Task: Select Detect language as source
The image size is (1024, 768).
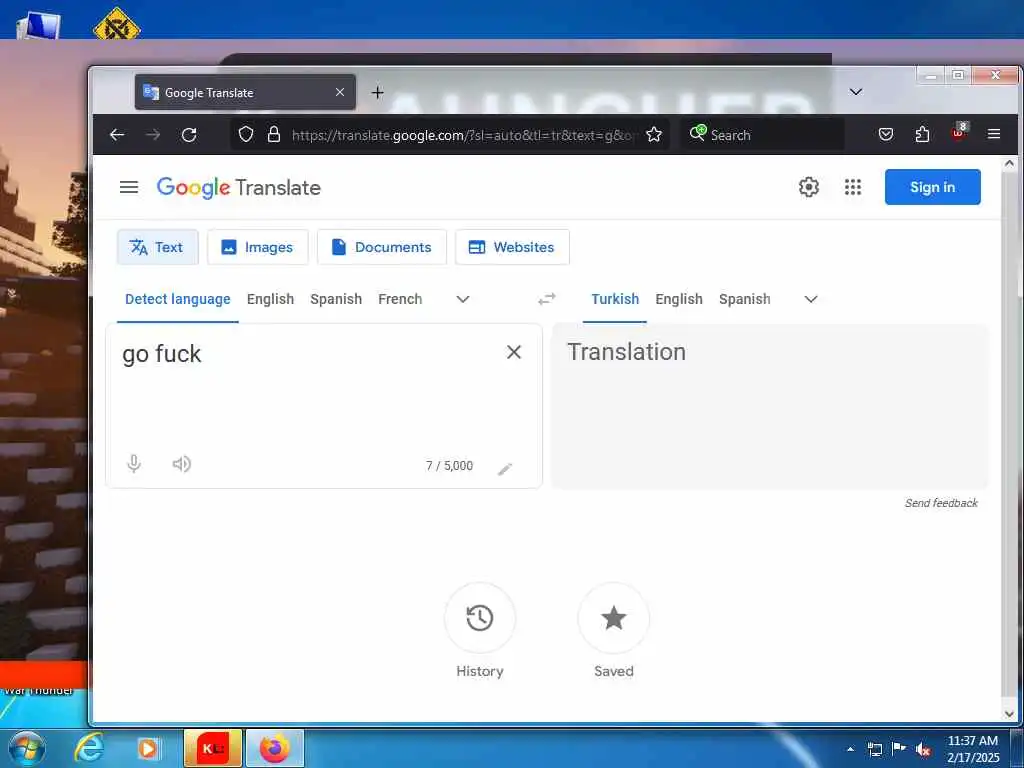Action: (x=178, y=299)
